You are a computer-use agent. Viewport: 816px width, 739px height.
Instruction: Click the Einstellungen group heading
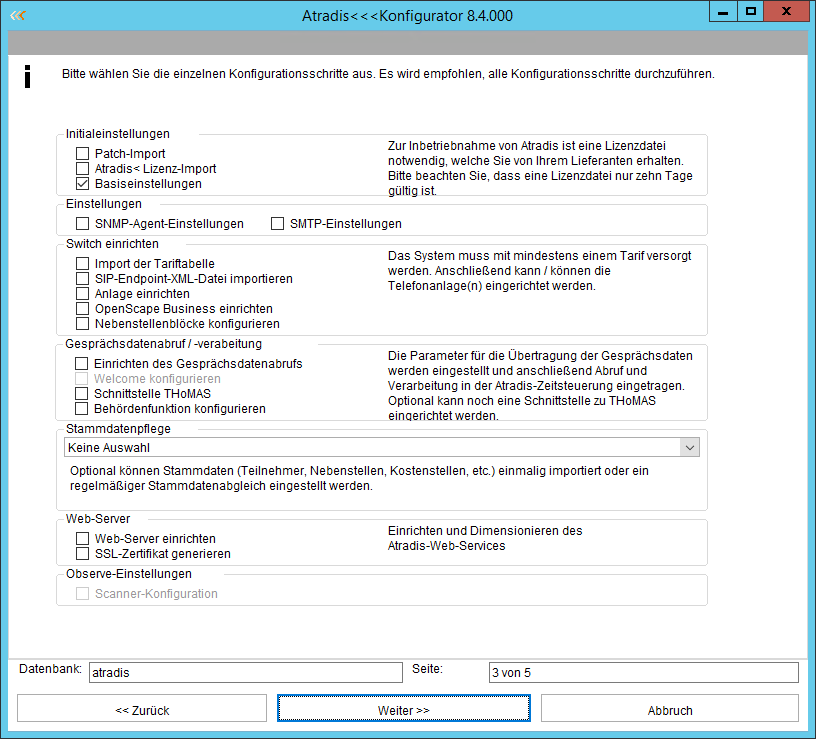(104, 203)
